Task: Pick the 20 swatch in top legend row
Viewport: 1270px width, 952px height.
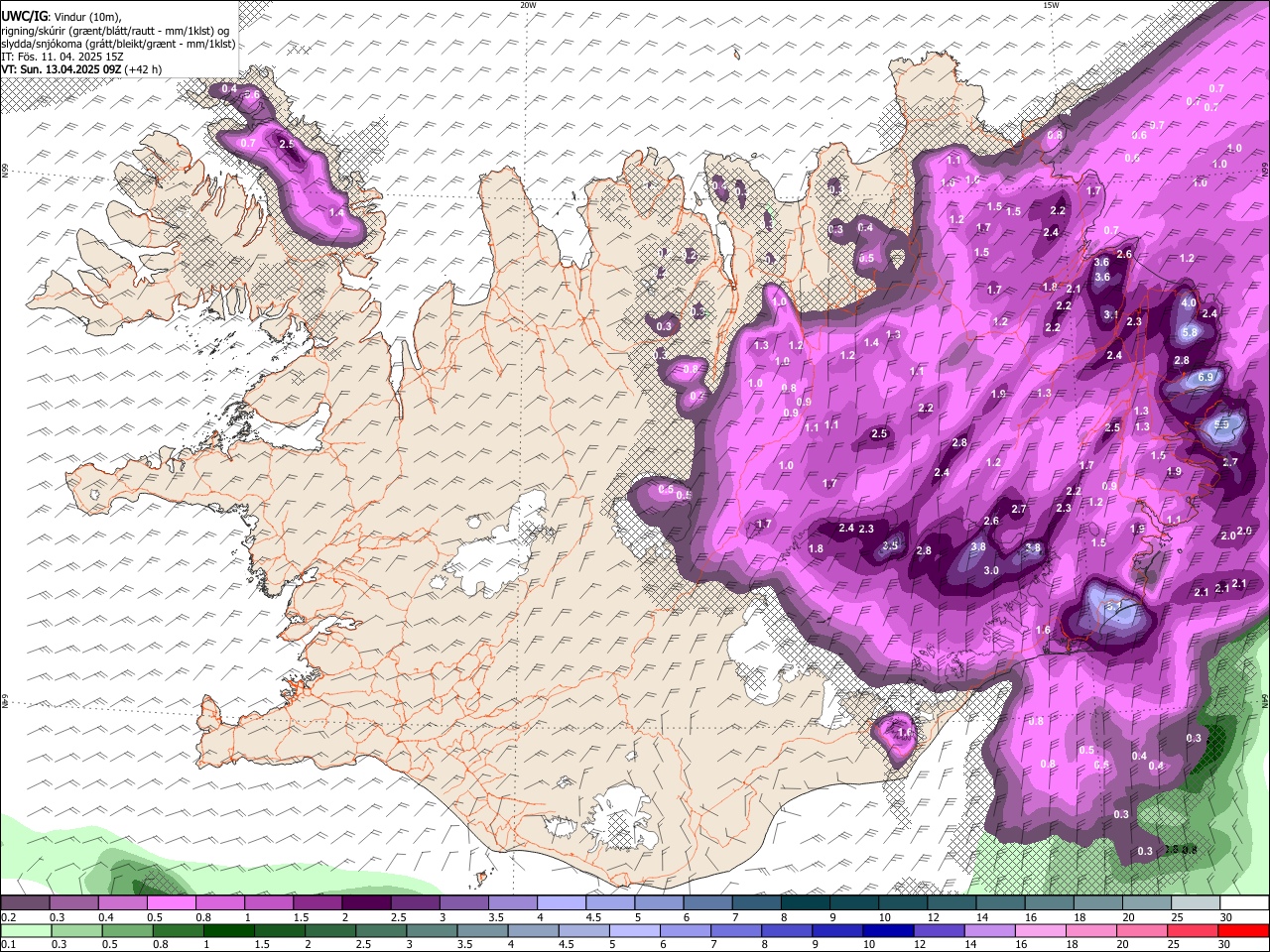Action: [1147, 903]
